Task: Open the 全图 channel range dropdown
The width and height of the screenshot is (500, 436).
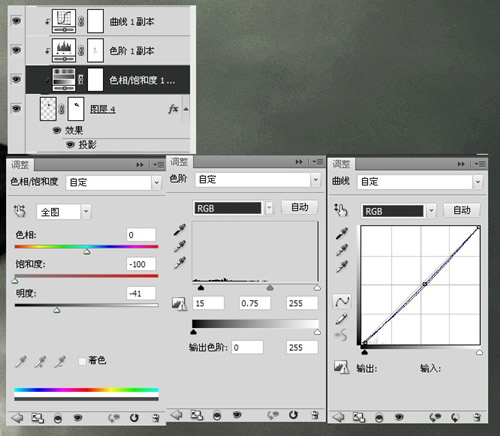Action: click(x=64, y=212)
